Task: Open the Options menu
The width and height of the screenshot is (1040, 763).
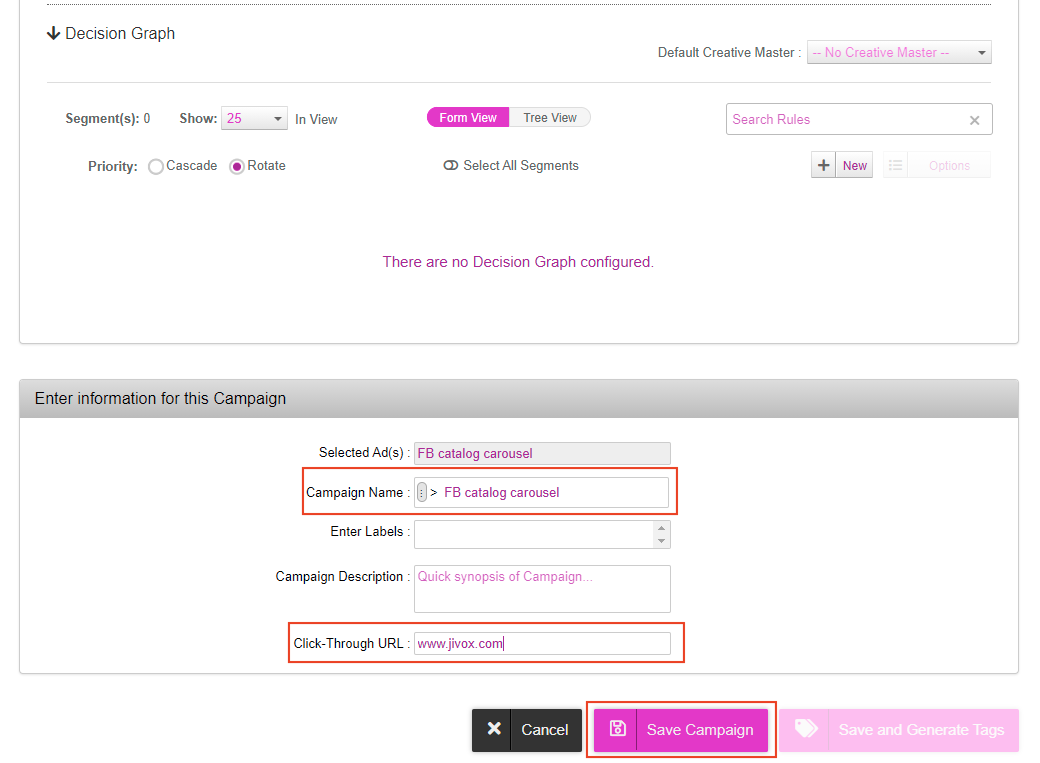Action: click(949, 165)
